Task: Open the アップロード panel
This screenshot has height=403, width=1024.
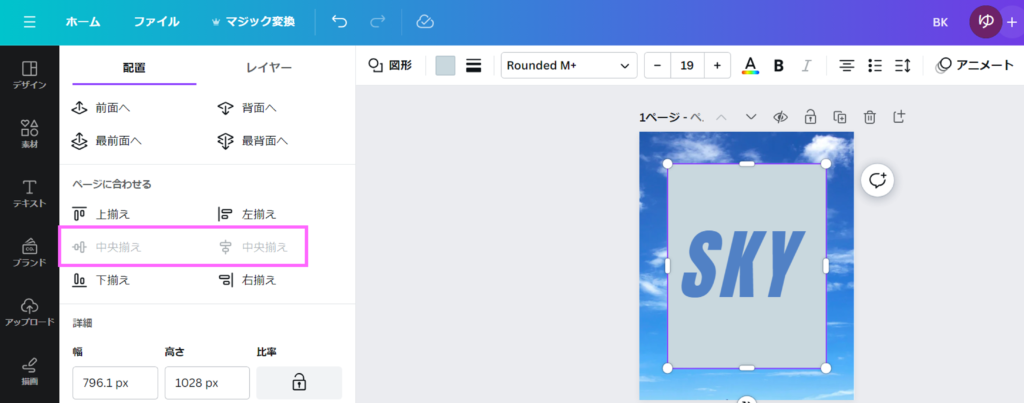Action: [29, 311]
